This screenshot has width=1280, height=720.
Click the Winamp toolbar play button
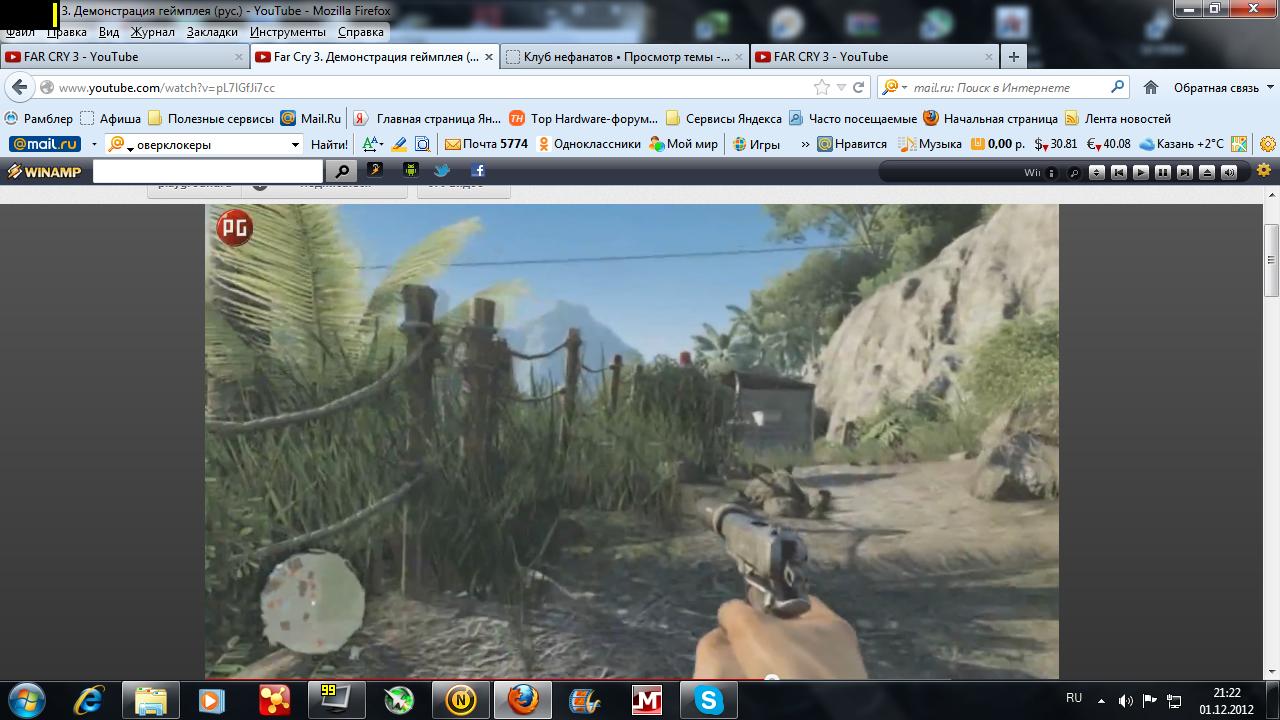(1141, 172)
